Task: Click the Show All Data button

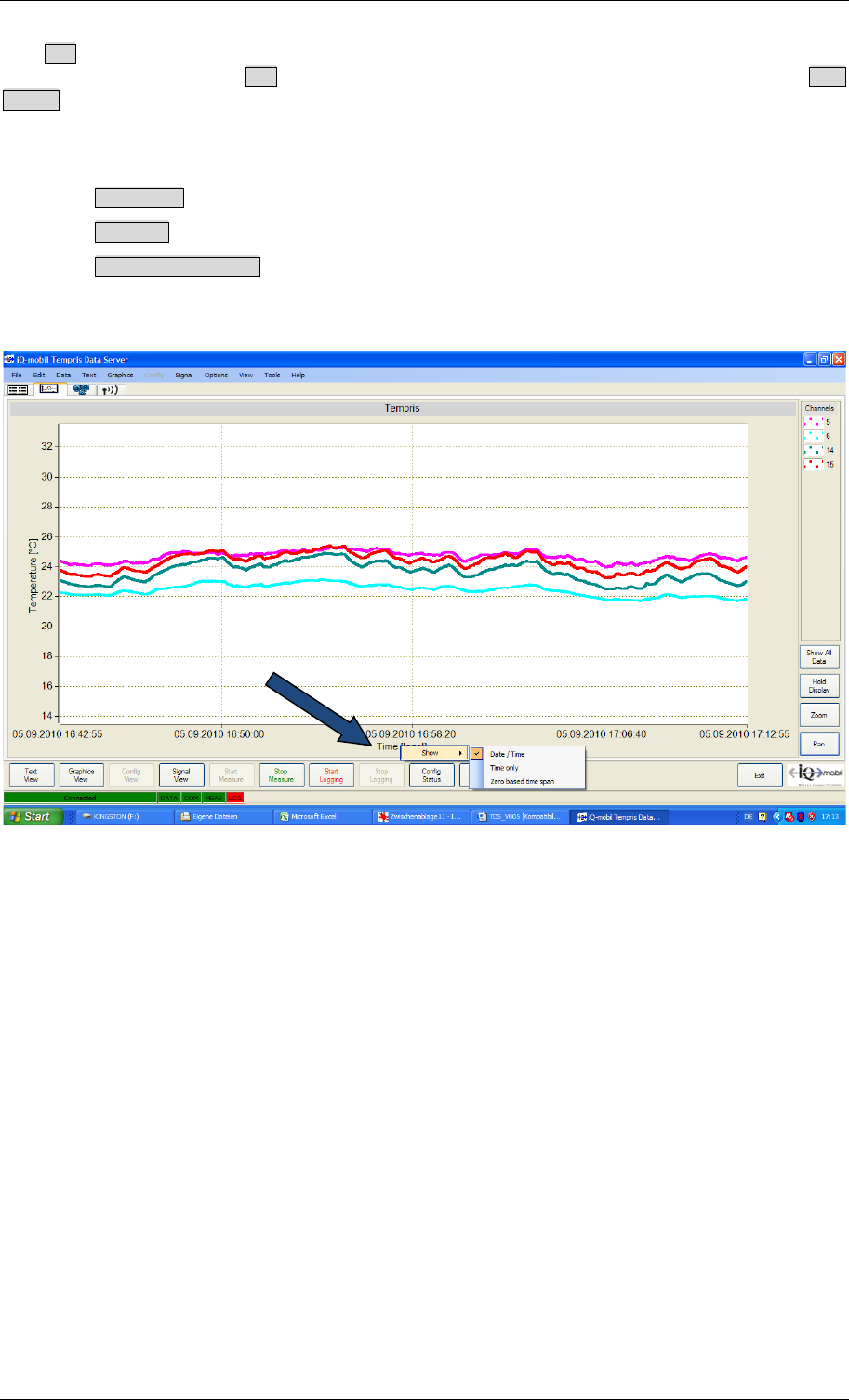Action: (819, 656)
